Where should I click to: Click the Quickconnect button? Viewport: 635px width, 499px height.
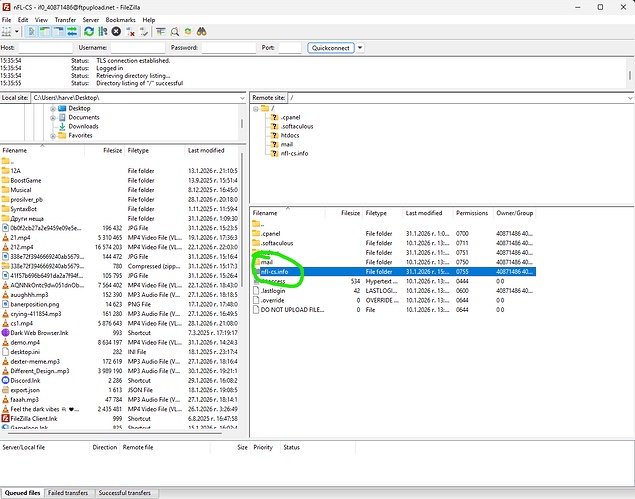330,47
